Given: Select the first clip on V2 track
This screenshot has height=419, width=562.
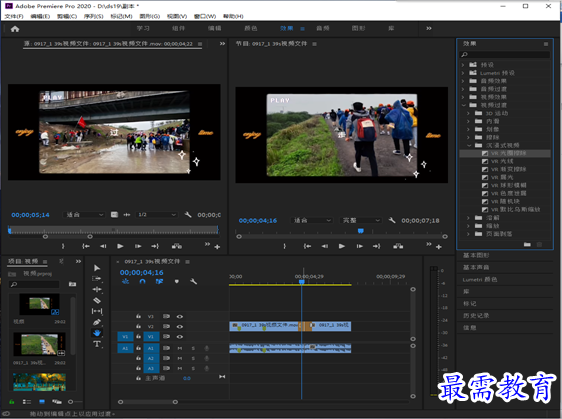Looking at the screenshot, I should pos(264,326).
